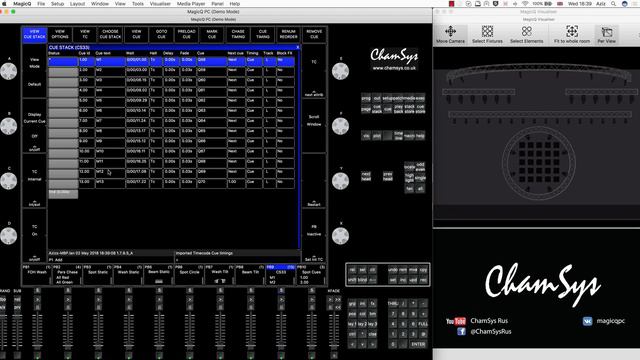Click the Set init TC side button
The image size is (640, 360).
(314, 236)
